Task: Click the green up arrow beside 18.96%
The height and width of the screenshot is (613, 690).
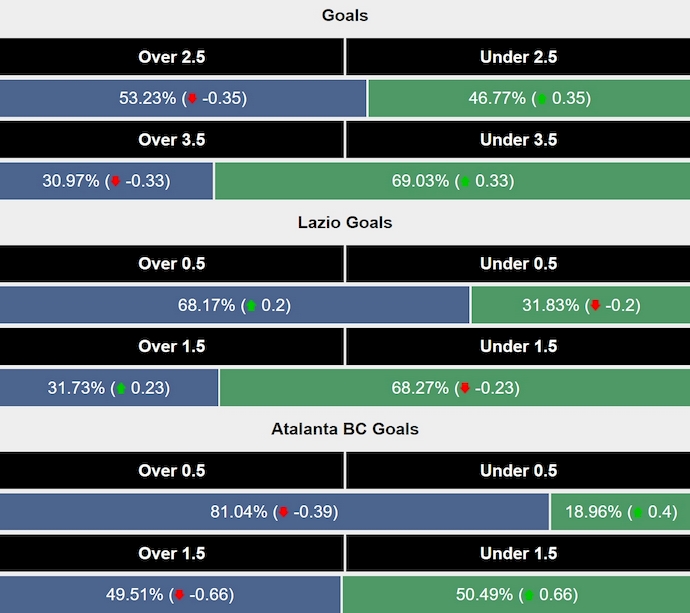Action: click(638, 512)
